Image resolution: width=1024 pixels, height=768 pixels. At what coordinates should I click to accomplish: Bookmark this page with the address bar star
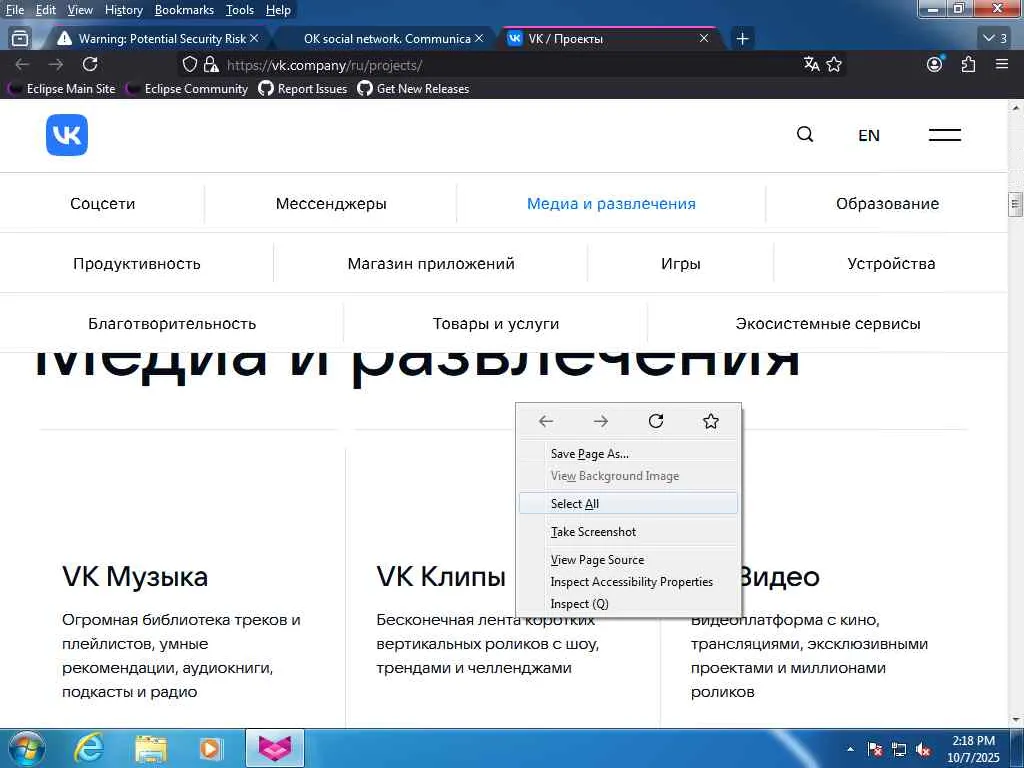point(834,64)
